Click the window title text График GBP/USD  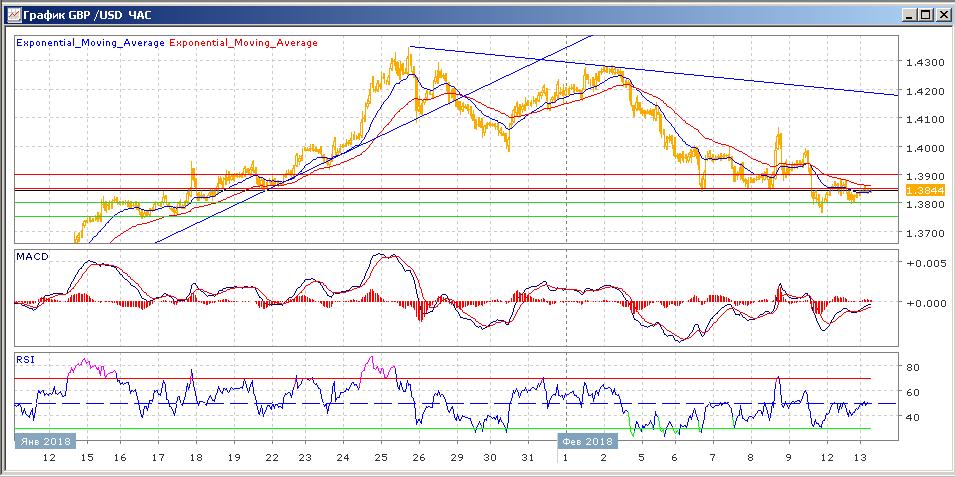click(82, 14)
